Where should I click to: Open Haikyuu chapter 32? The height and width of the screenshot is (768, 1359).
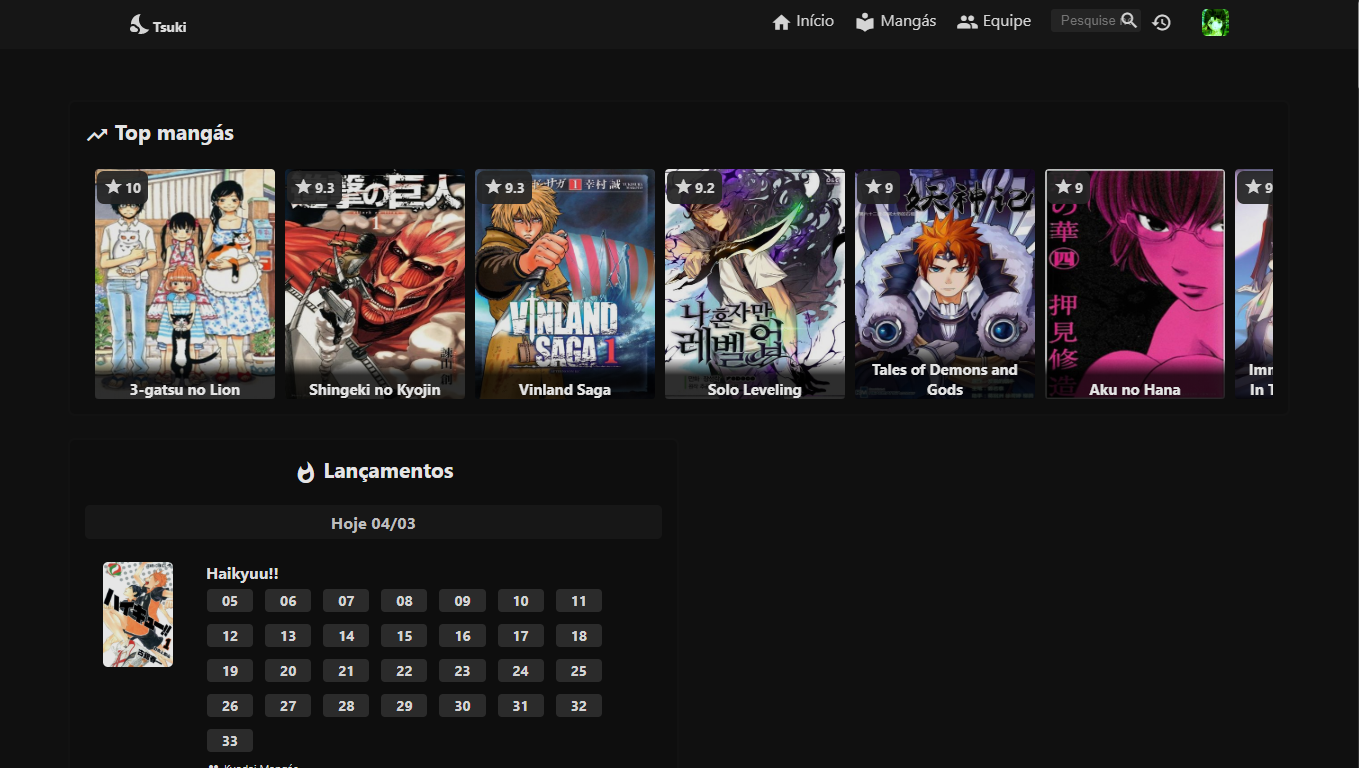[579, 706]
